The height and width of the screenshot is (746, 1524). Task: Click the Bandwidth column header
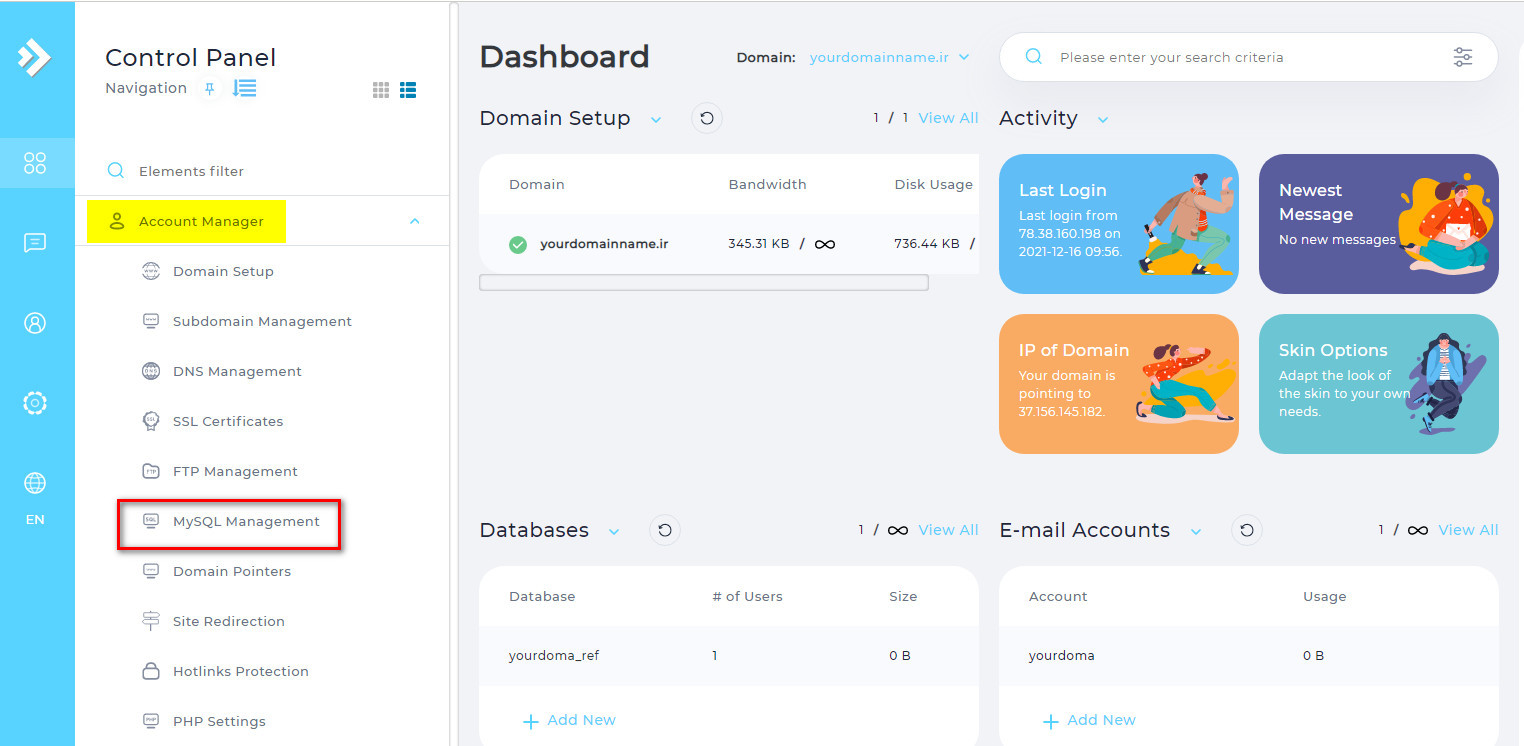pos(767,184)
